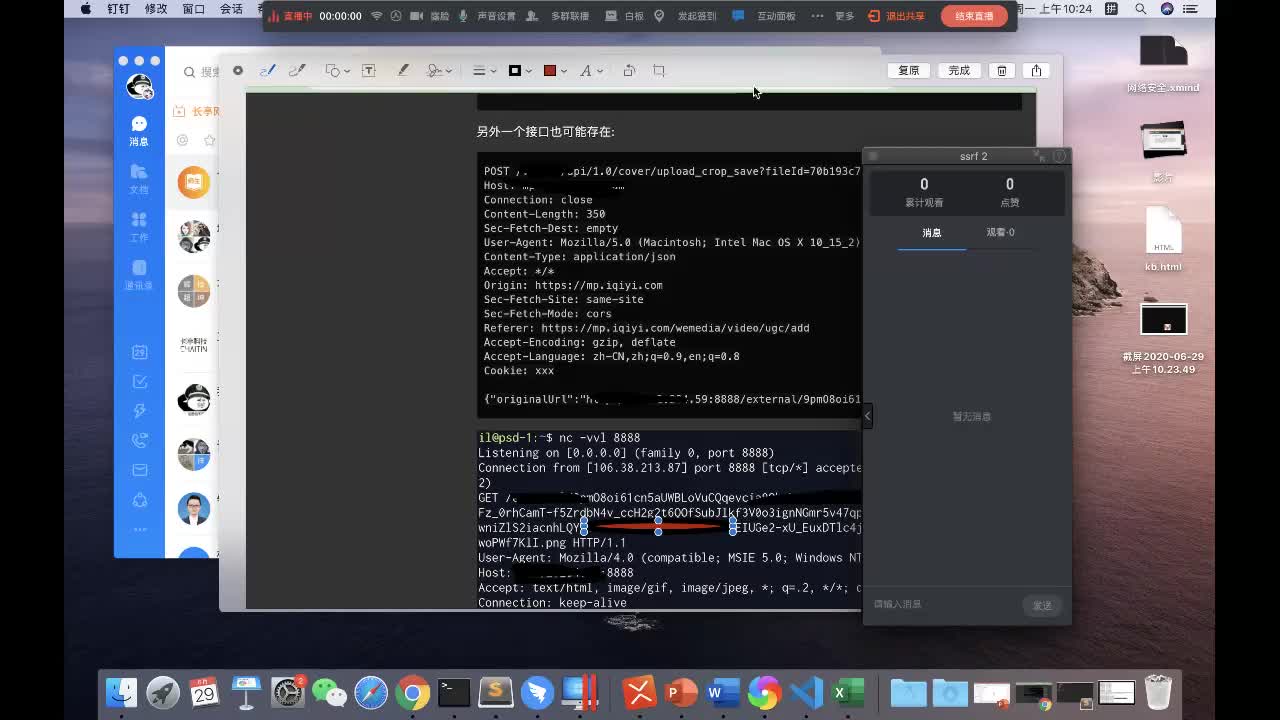Open the DING lightning icon in DingTalk sidebar
The width and height of the screenshot is (1280, 720).
(140, 411)
